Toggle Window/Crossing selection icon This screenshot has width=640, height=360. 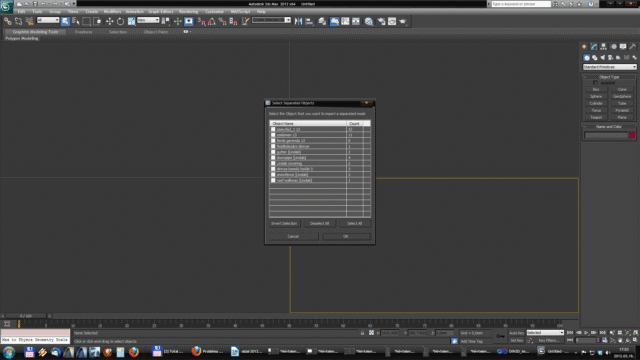[97, 21]
